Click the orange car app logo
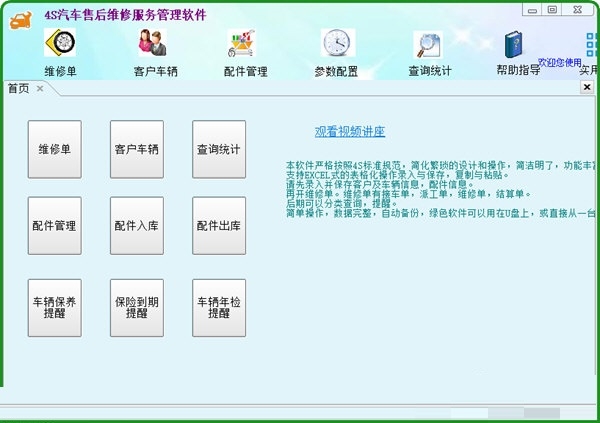The image size is (600, 423). point(21,20)
